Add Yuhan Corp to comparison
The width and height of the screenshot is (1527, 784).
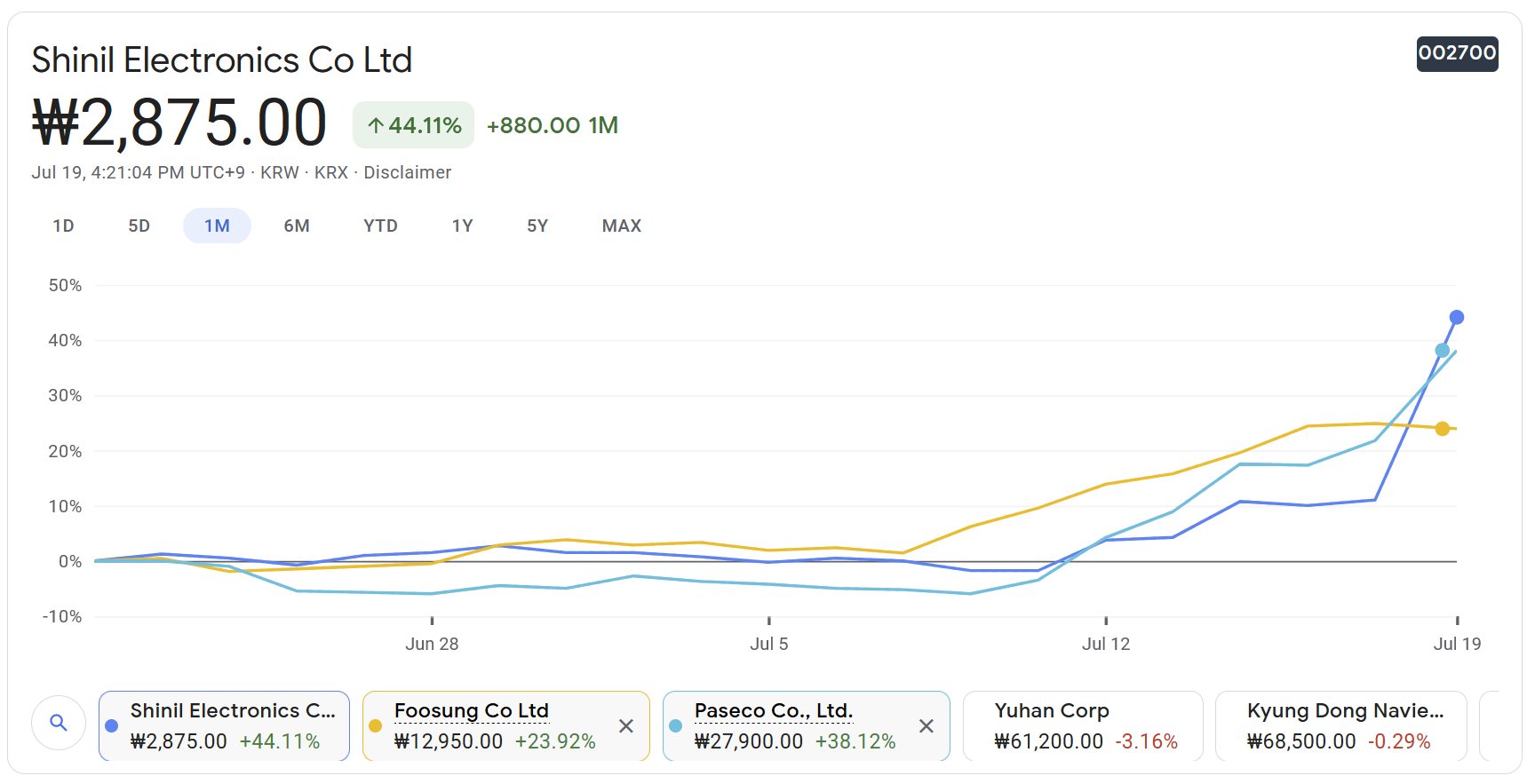pyautogui.click(x=1082, y=726)
